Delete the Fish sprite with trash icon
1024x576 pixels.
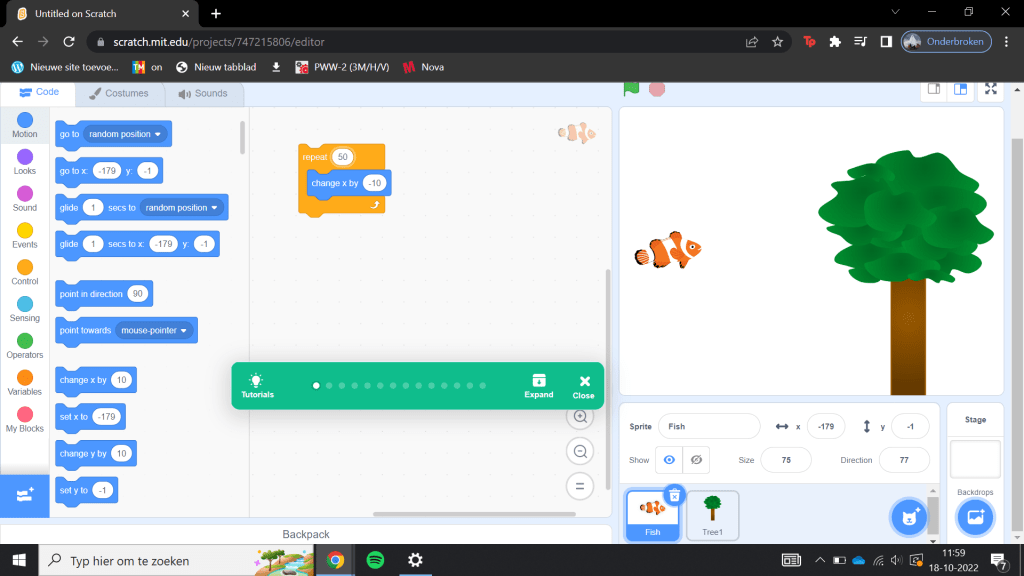pos(675,495)
